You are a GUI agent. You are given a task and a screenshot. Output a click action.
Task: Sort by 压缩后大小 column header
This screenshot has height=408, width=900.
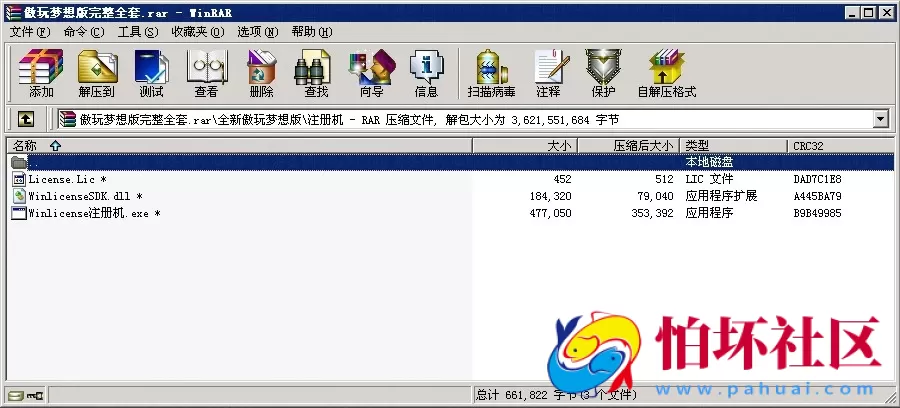tap(628, 146)
